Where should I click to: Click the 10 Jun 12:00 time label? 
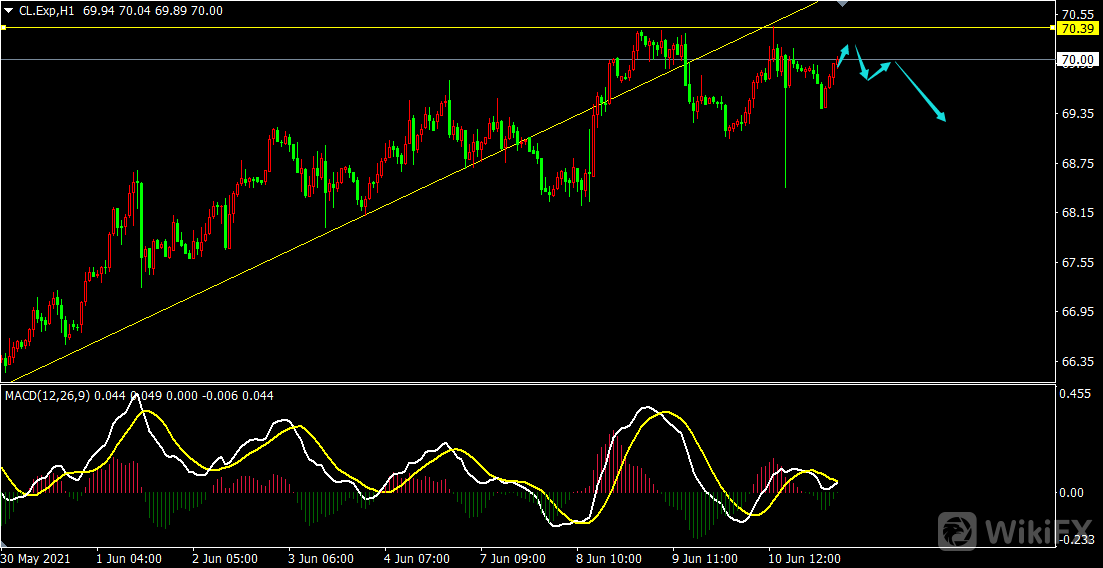805,559
